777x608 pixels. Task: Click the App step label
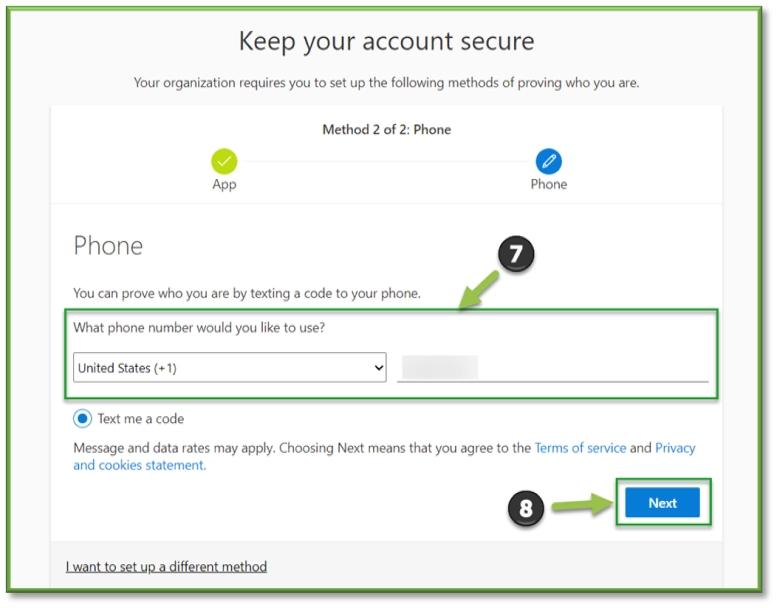(224, 184)
